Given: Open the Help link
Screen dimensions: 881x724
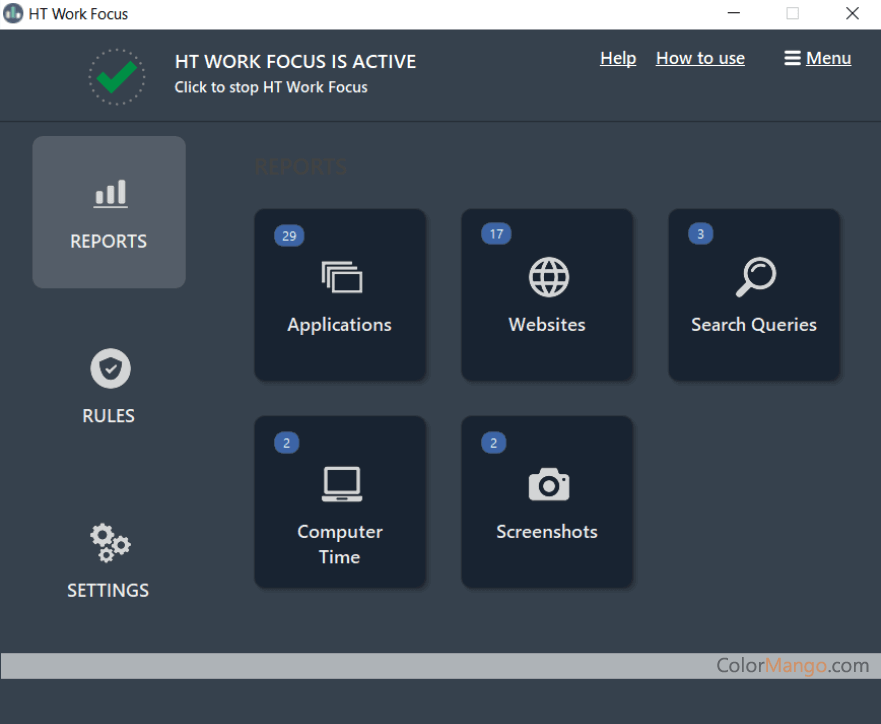Looking at the screenshot, I should coord(618,57).
